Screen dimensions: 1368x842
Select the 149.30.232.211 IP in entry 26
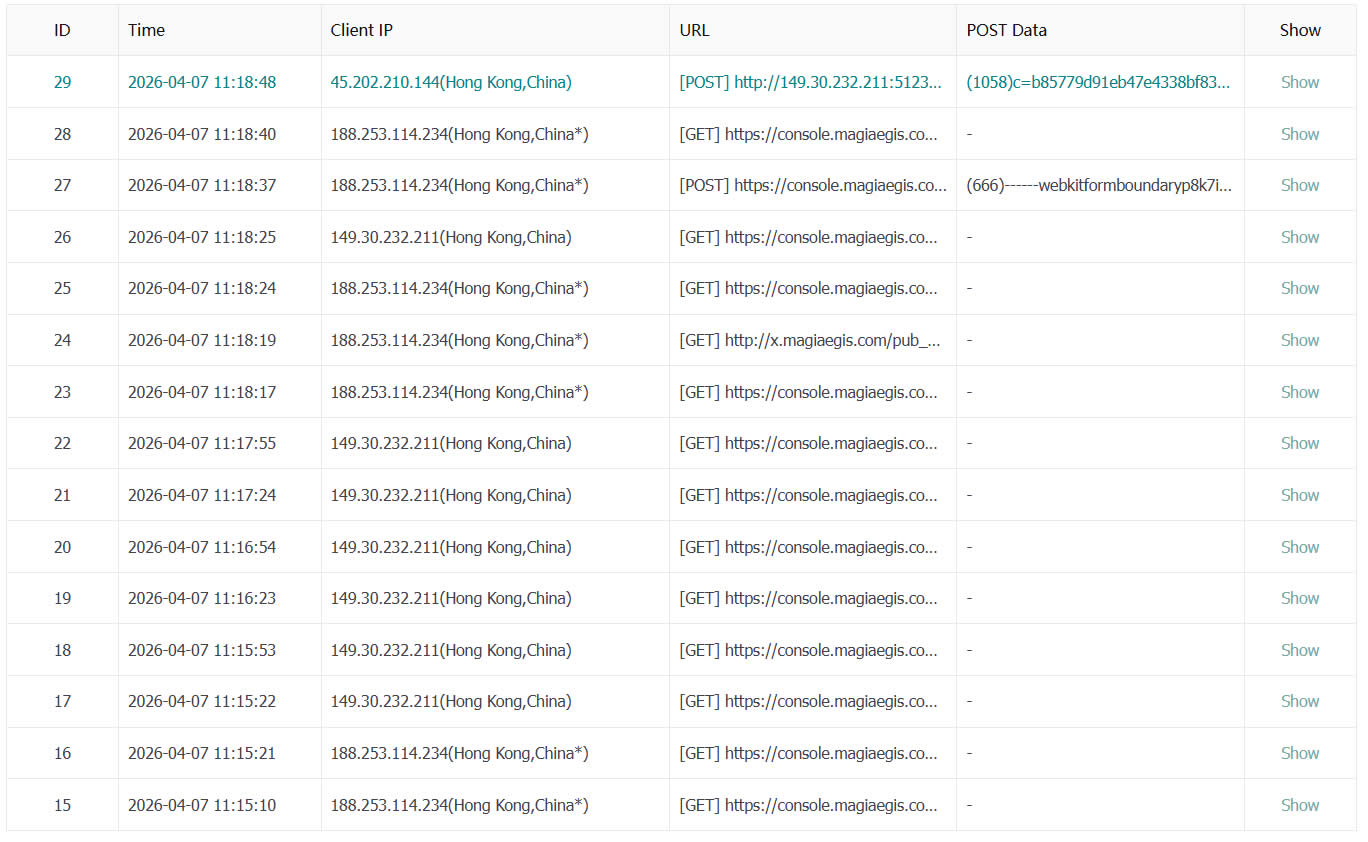click(450, 237)
